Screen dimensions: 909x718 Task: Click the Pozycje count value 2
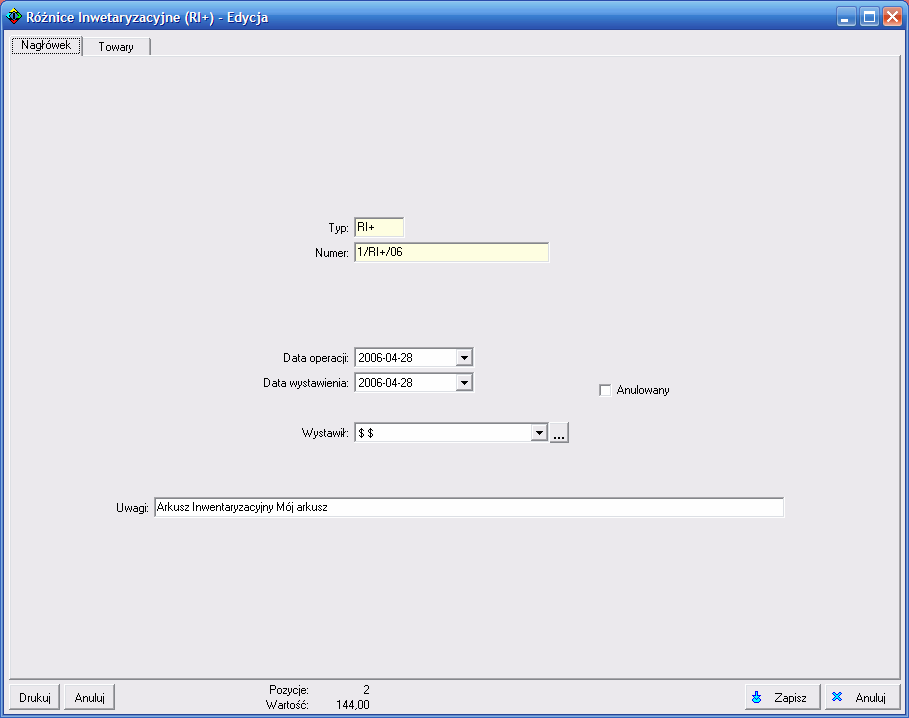pos(366,690)
